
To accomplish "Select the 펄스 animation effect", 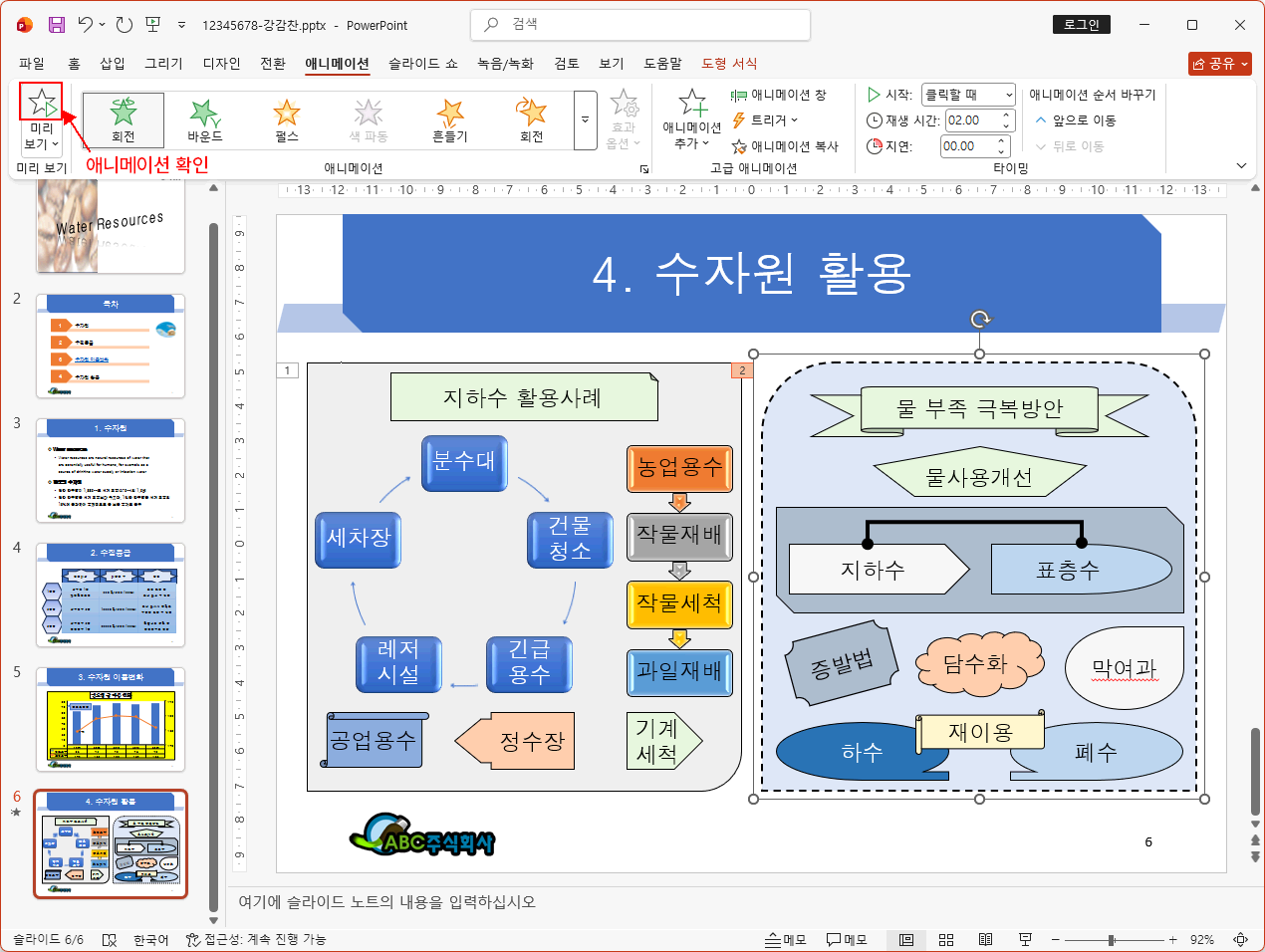I will (x=287, y=119).
